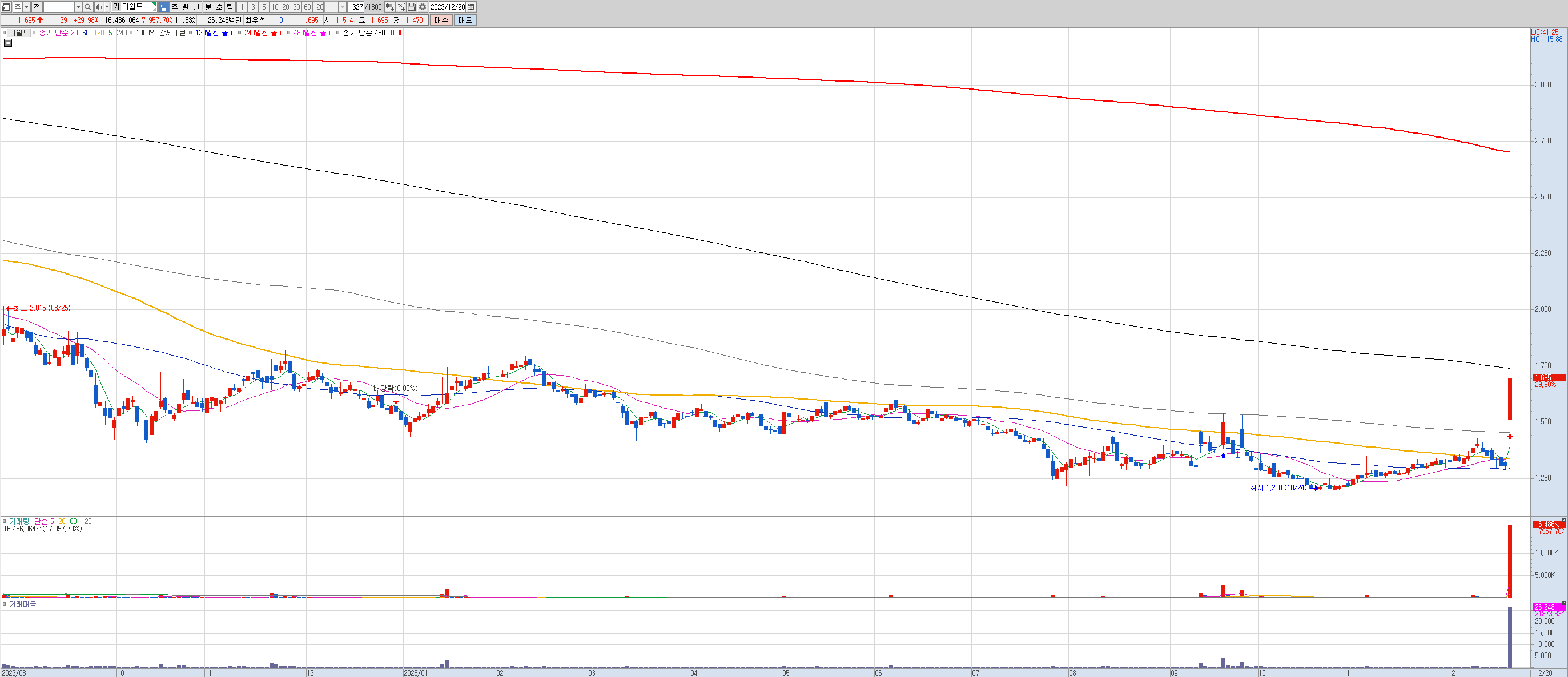Click the small square before 120일선 돌파

click(191, 33)
